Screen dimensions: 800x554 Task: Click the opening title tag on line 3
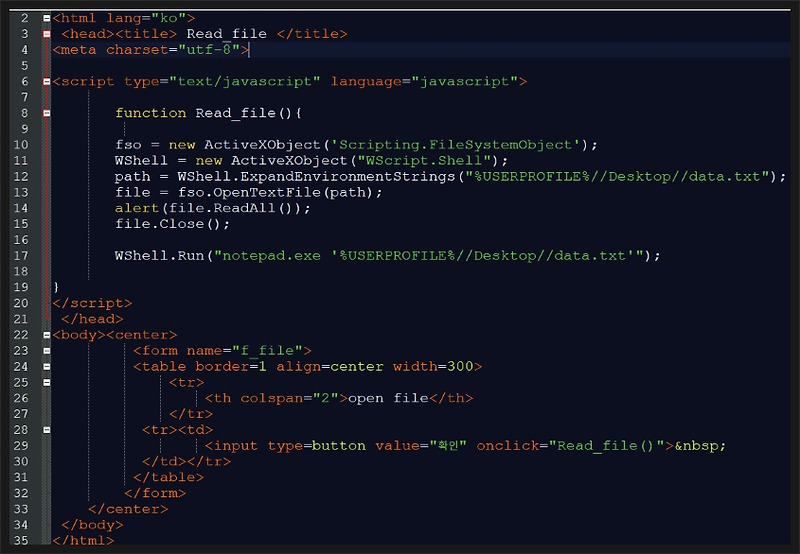(x=146, y=34)
